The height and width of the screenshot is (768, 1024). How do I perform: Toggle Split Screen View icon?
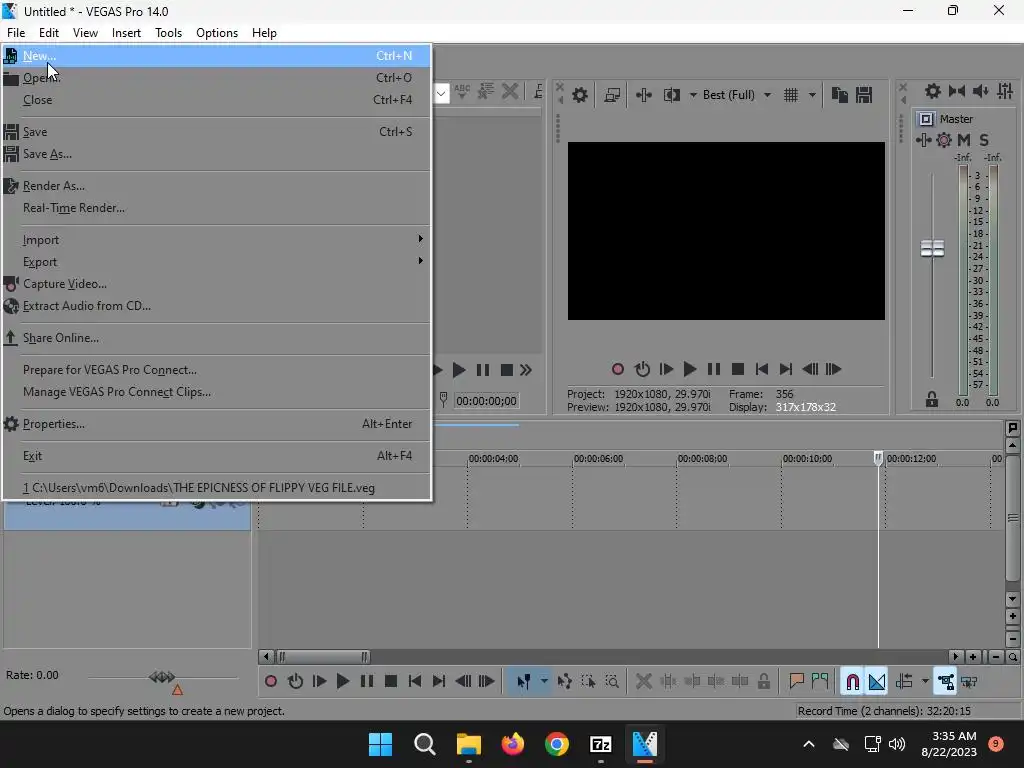671,95
